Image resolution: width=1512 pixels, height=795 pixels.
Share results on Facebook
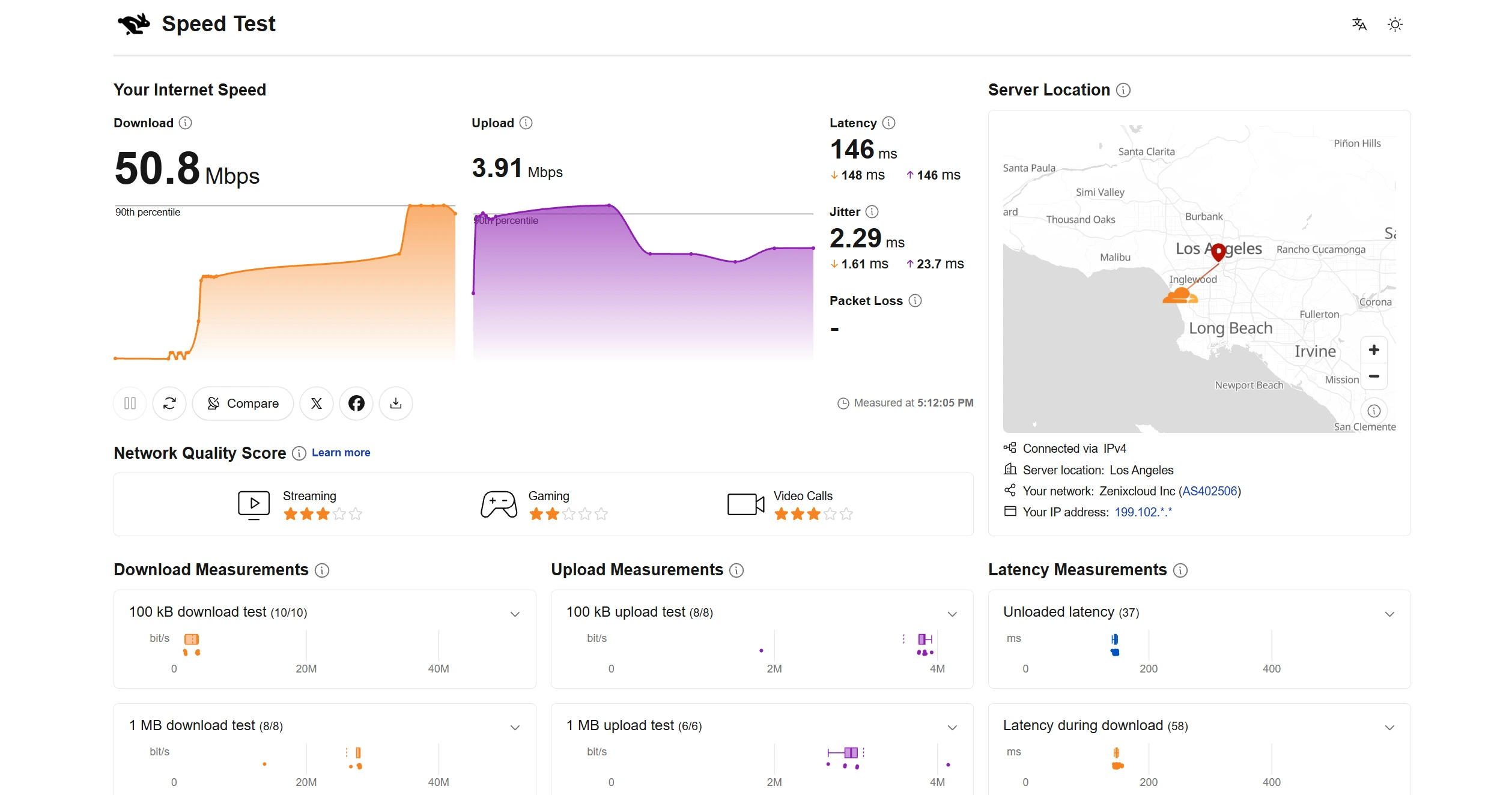(x=356, y=404)
